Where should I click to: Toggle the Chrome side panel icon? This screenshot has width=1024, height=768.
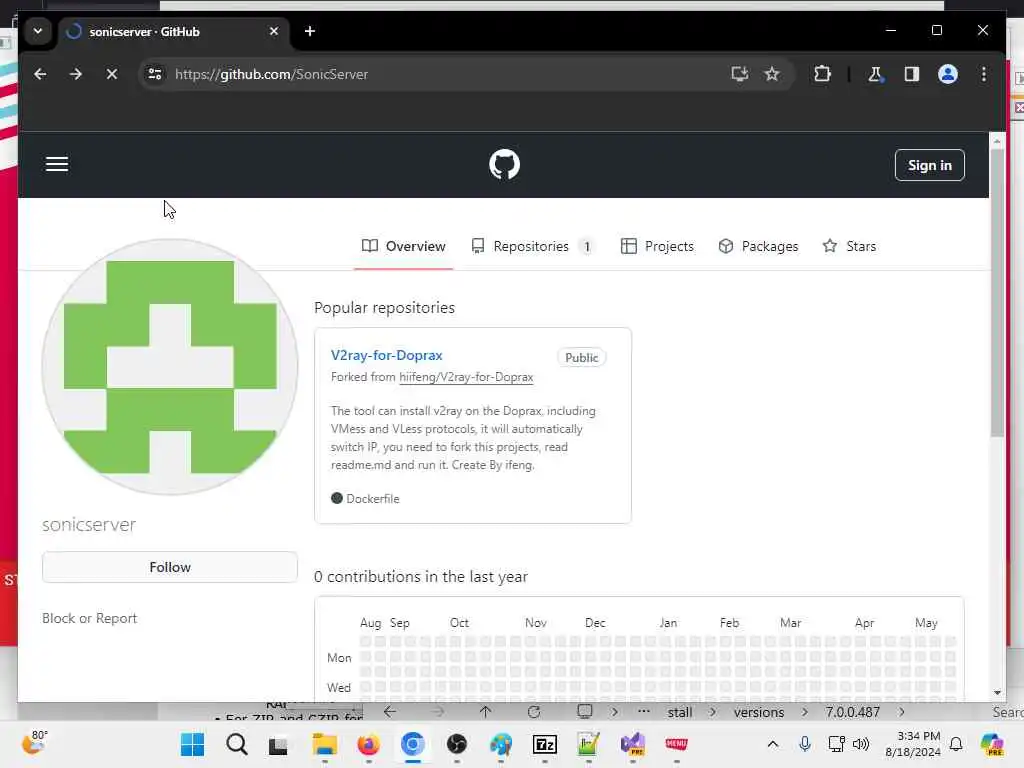[x=912, y=74]
